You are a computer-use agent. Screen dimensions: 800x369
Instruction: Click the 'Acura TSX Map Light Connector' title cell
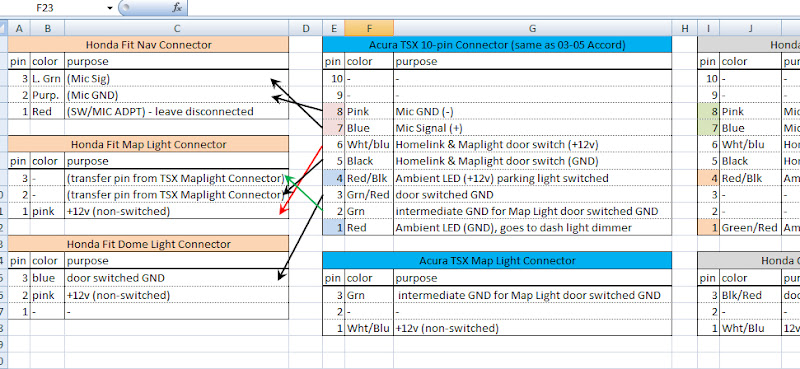[x=497, y=261]
